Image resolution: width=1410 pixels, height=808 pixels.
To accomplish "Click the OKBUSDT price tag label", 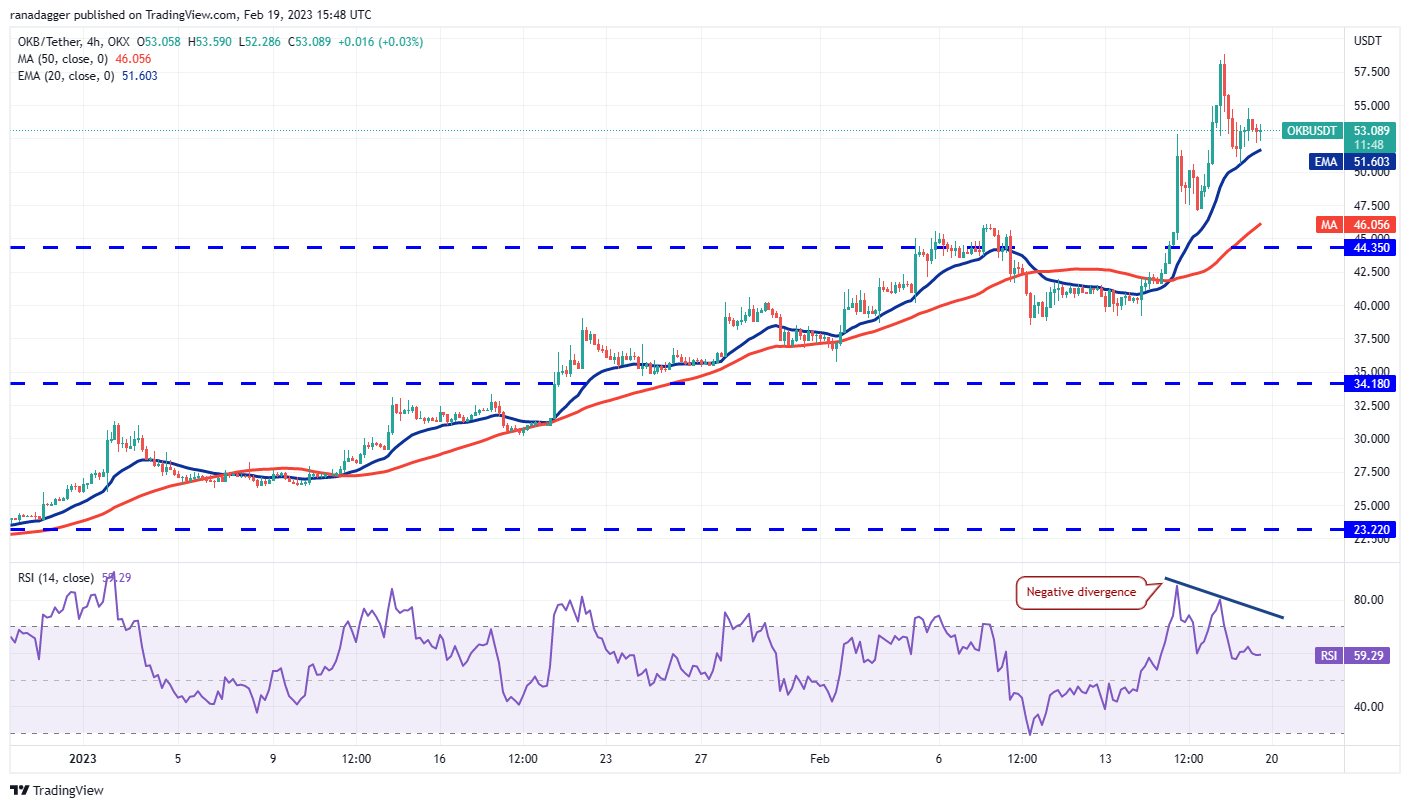I will 1310,130.
